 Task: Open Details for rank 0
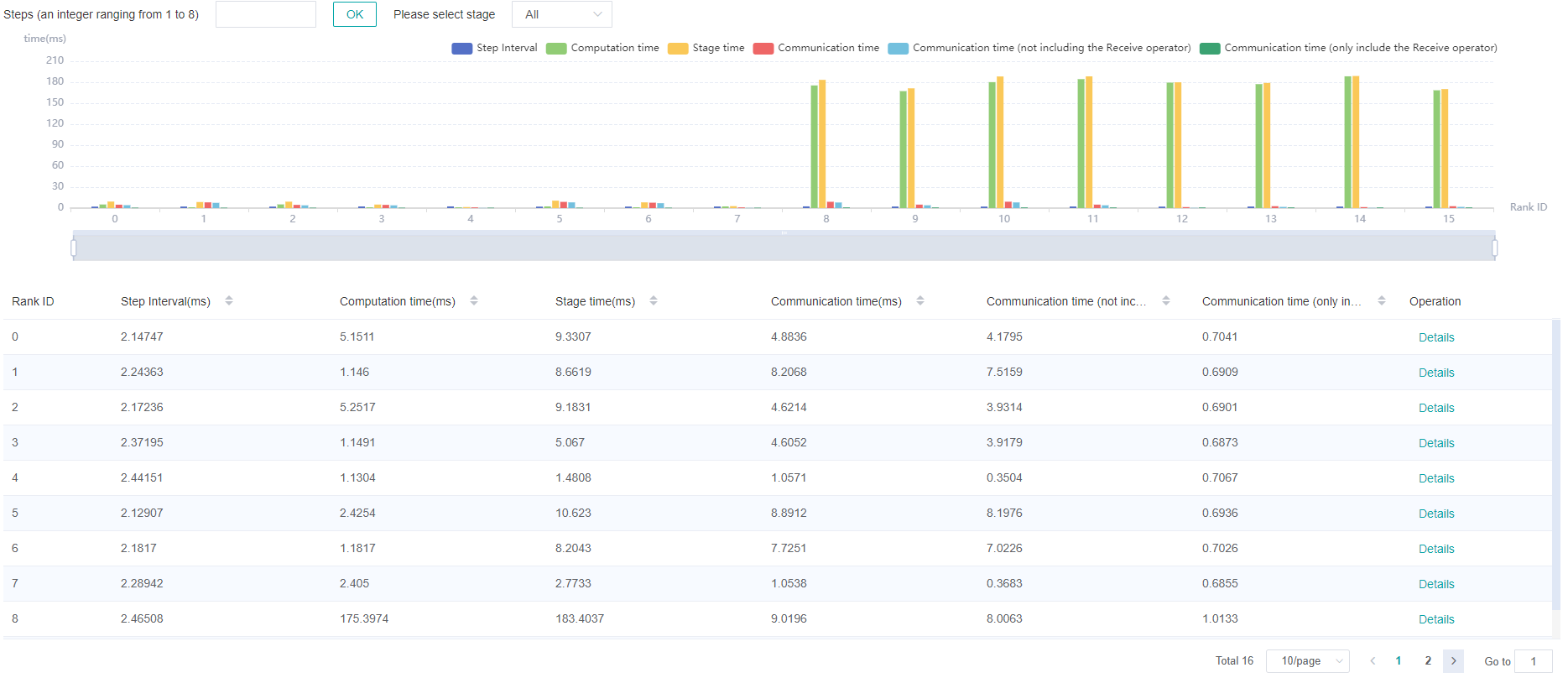click(x=1435, y=337)
